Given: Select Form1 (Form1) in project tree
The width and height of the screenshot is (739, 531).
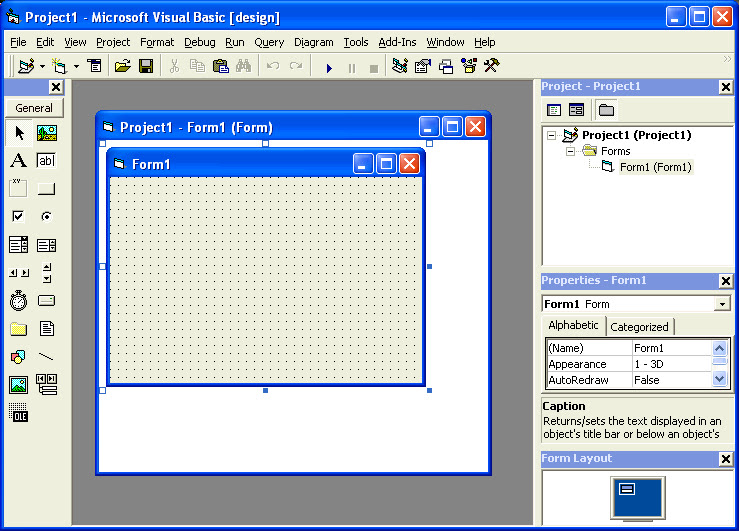Looking at the screenshot, I should pos(656,167).
